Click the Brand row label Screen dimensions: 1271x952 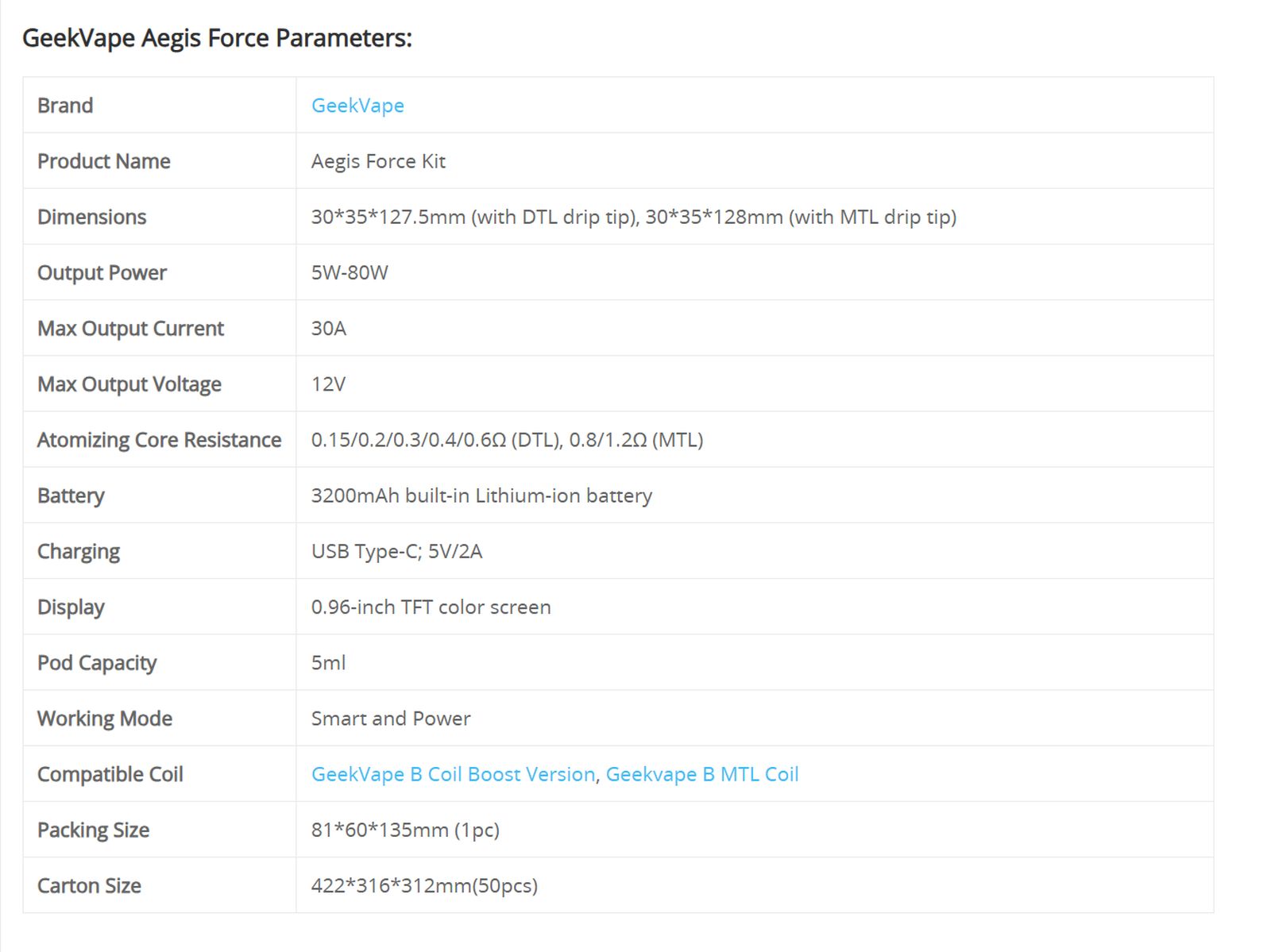click(65, 106)
